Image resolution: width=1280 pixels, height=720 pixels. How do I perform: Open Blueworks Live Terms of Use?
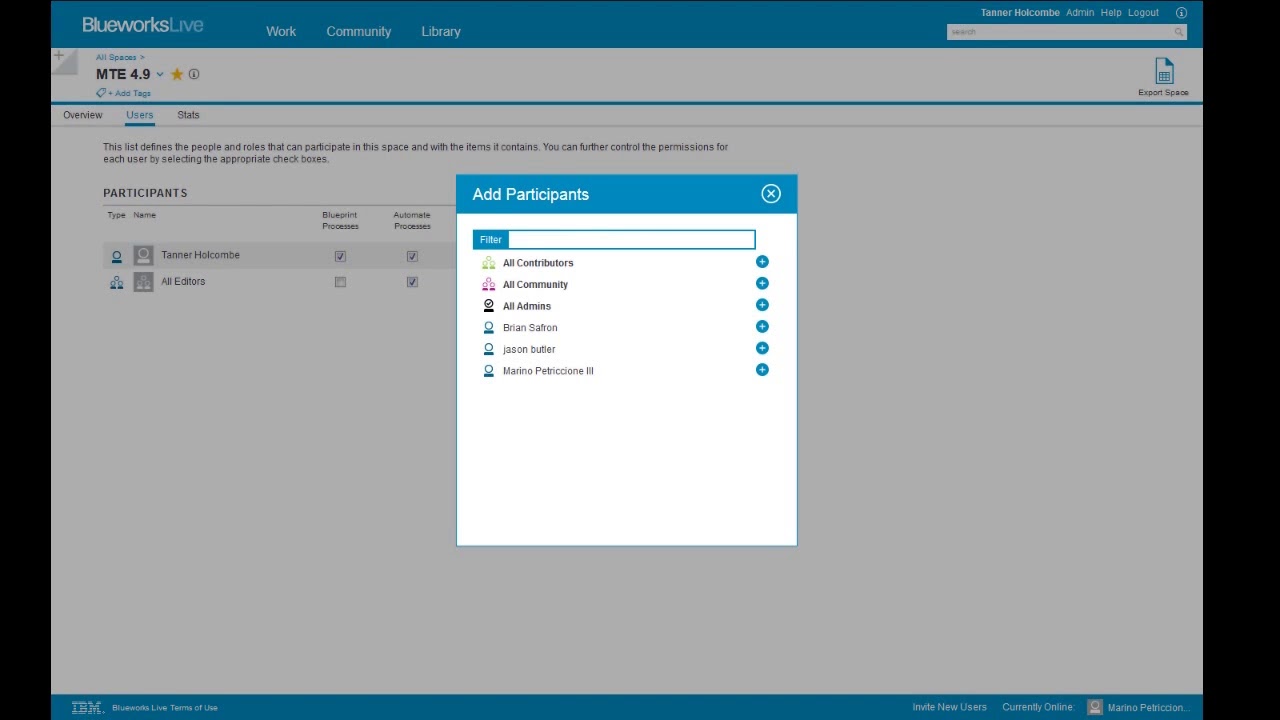coord(165,708)
